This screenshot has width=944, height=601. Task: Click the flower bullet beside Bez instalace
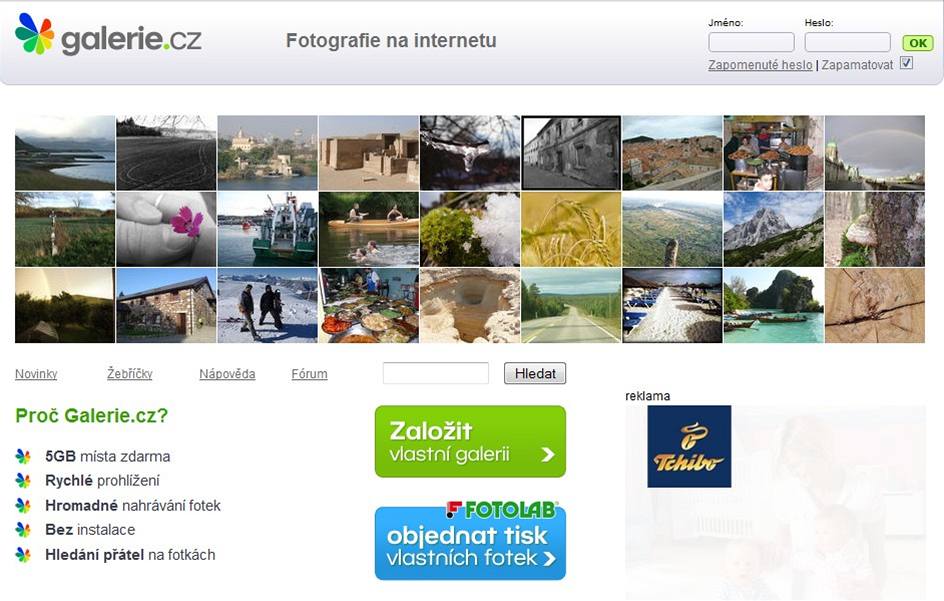coord(23,530)
